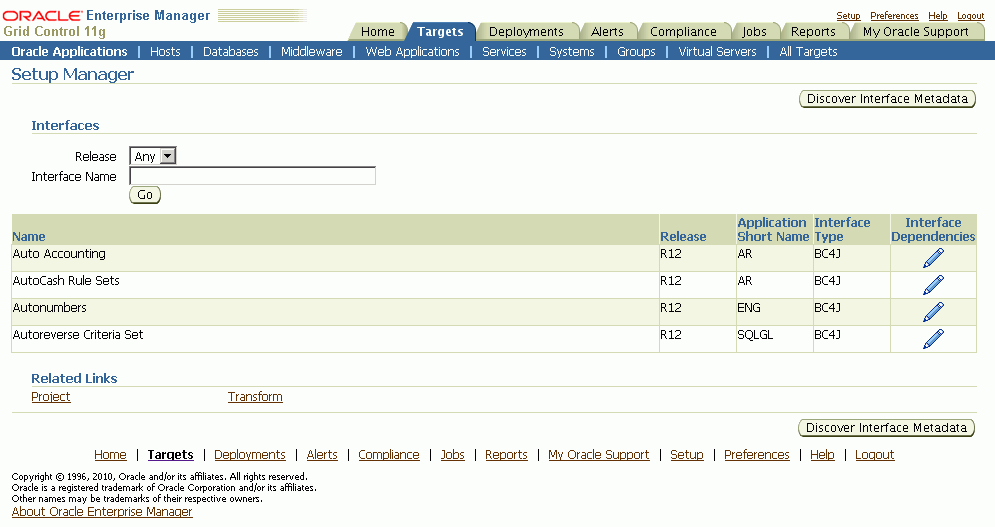Click footer Preferences link
This screenshot has height=527, width=995.
[757, 455]
